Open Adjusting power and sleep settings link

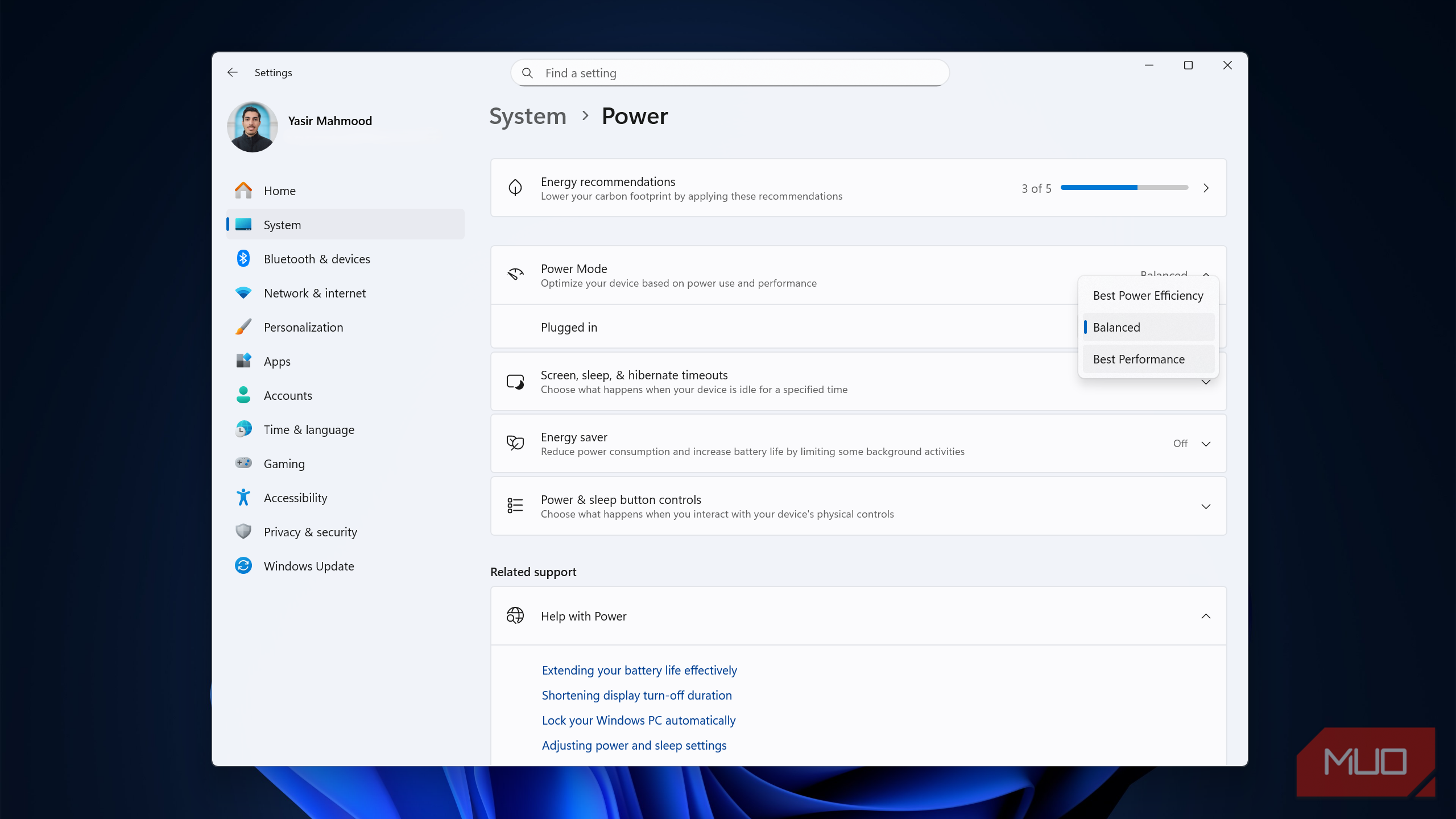[x=634, y=745]
